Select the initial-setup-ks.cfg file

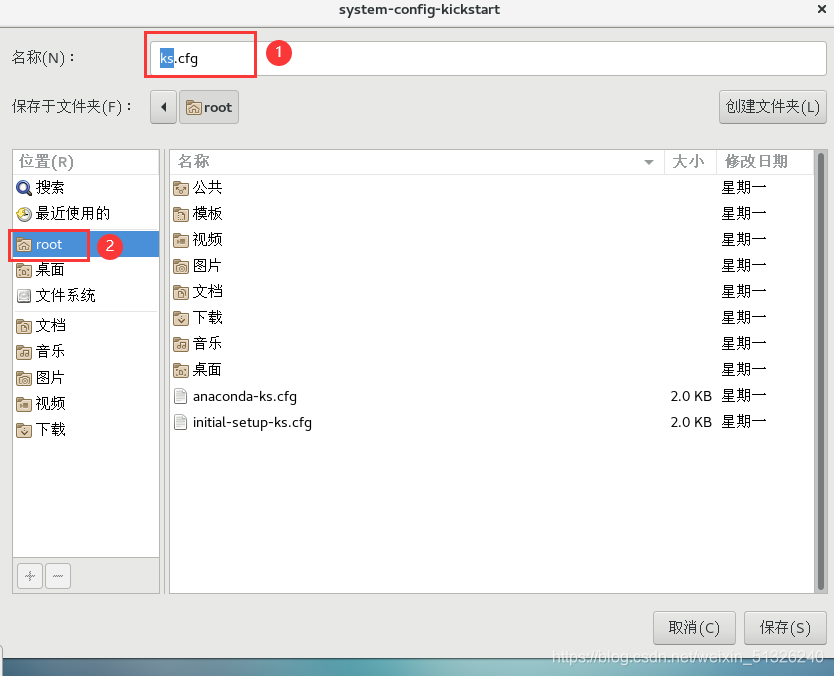(x=492, y=422)
